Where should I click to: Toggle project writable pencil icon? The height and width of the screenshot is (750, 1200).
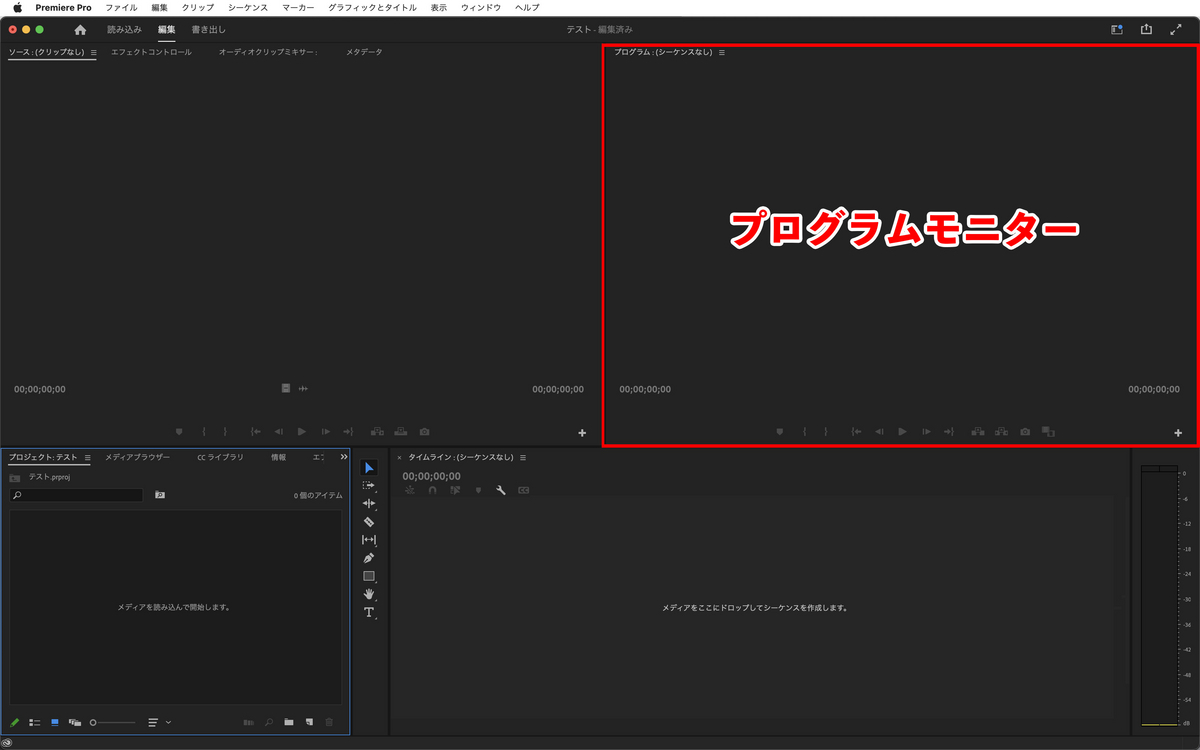pyautogui.click(x=14, y=722)
